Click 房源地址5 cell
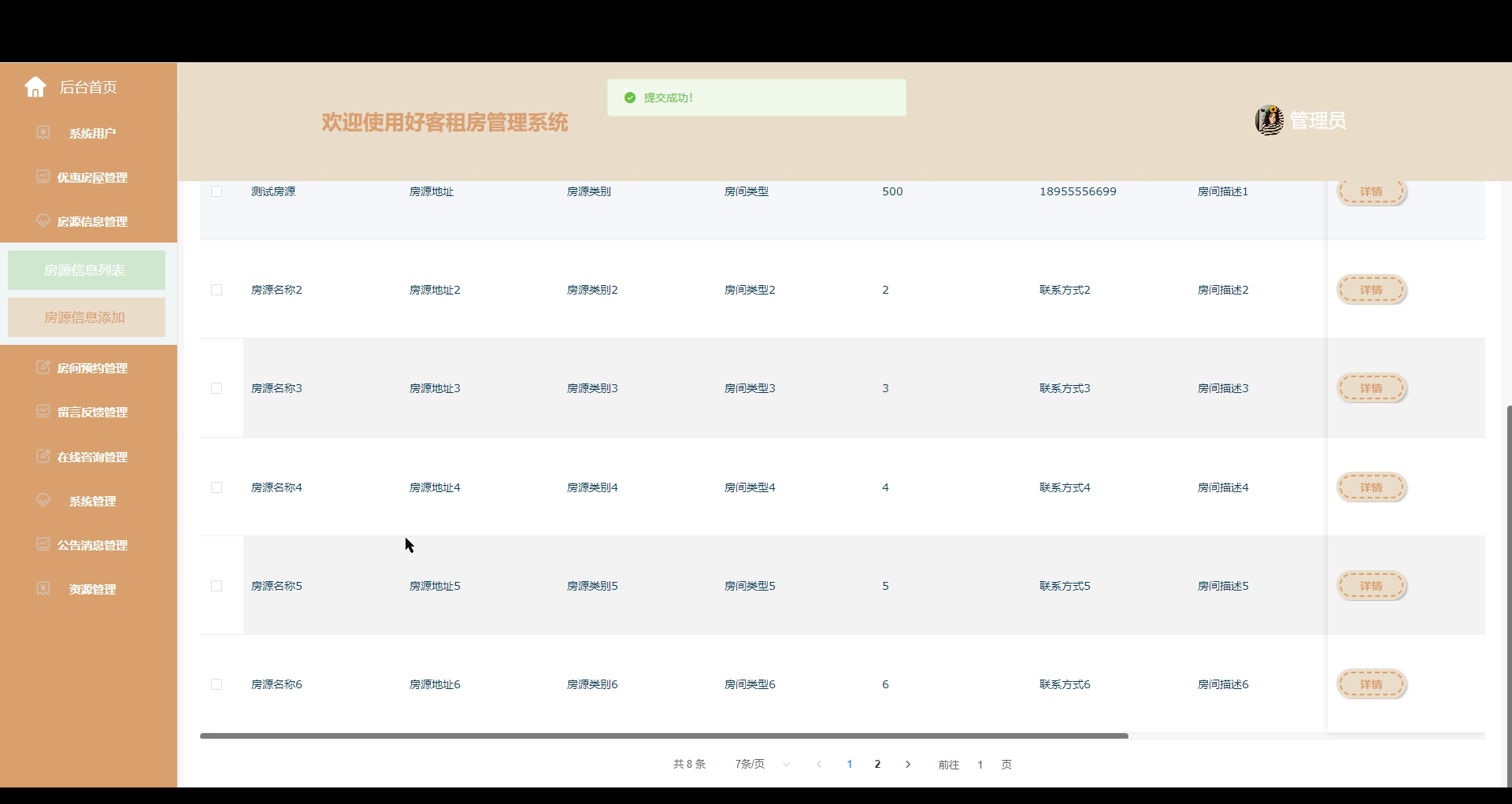1512x804 pixels. [x=435, y=586]
